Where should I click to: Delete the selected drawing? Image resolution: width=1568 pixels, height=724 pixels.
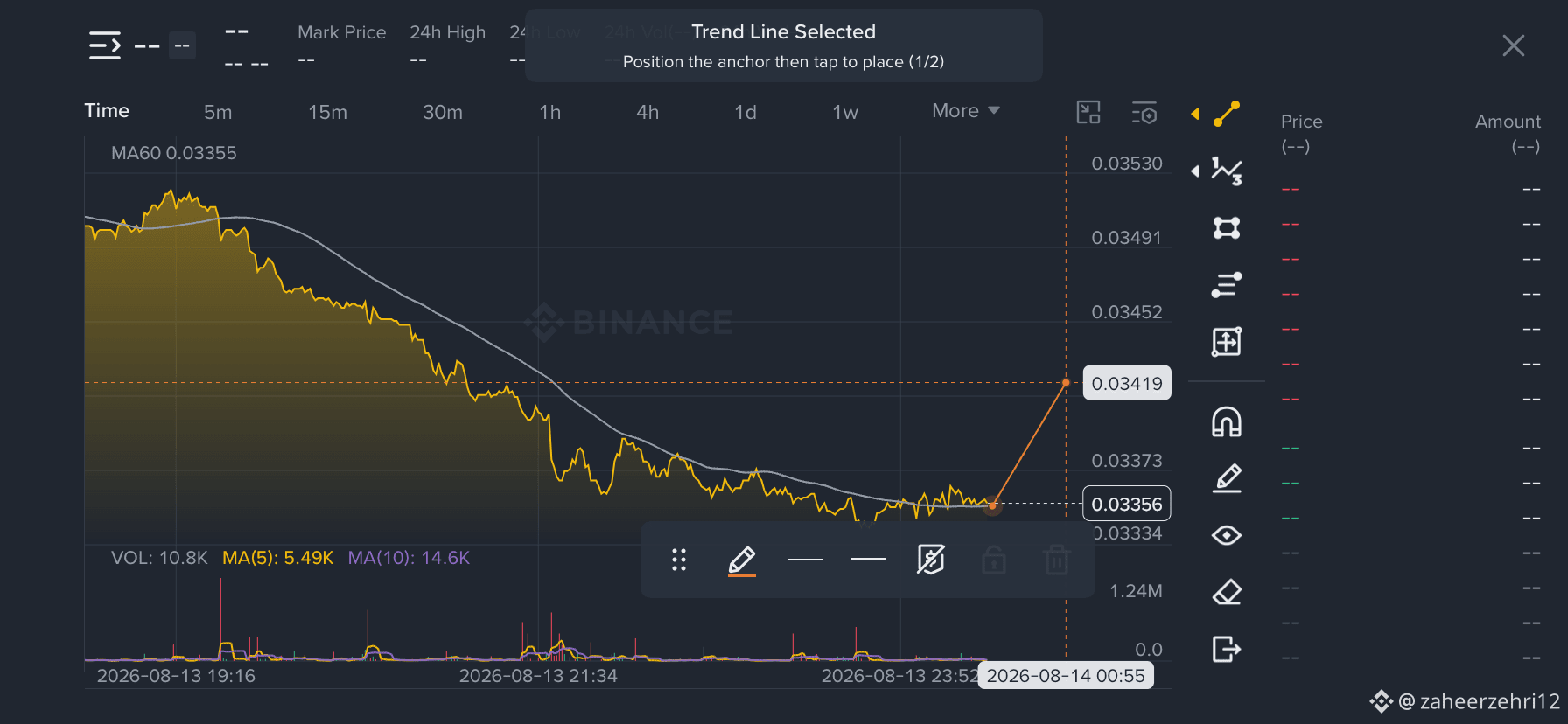coord(1057,560)
